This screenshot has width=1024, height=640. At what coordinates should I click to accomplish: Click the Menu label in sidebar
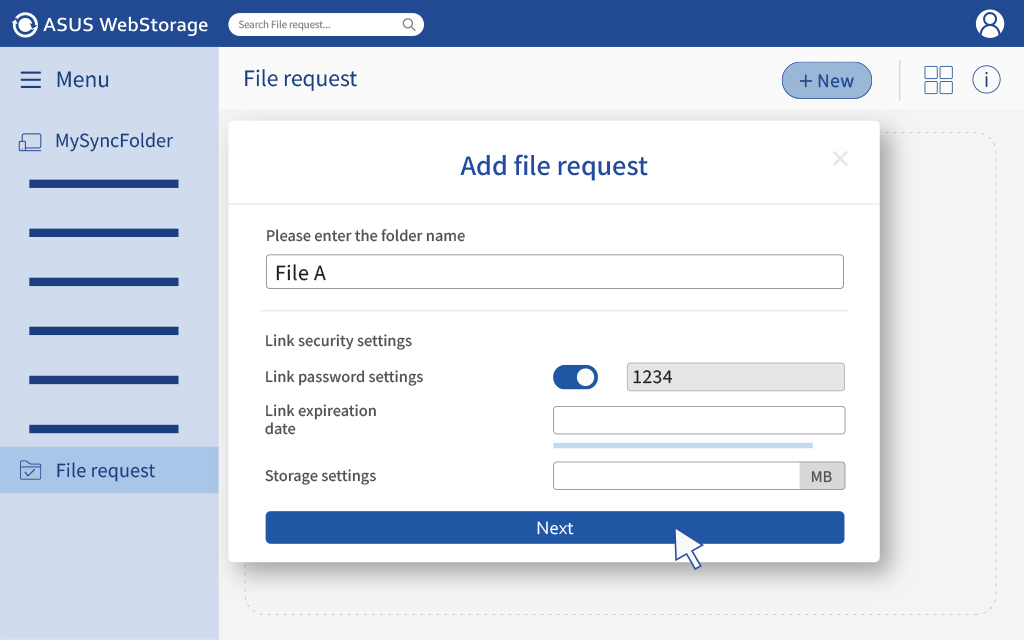coord(82,80)
